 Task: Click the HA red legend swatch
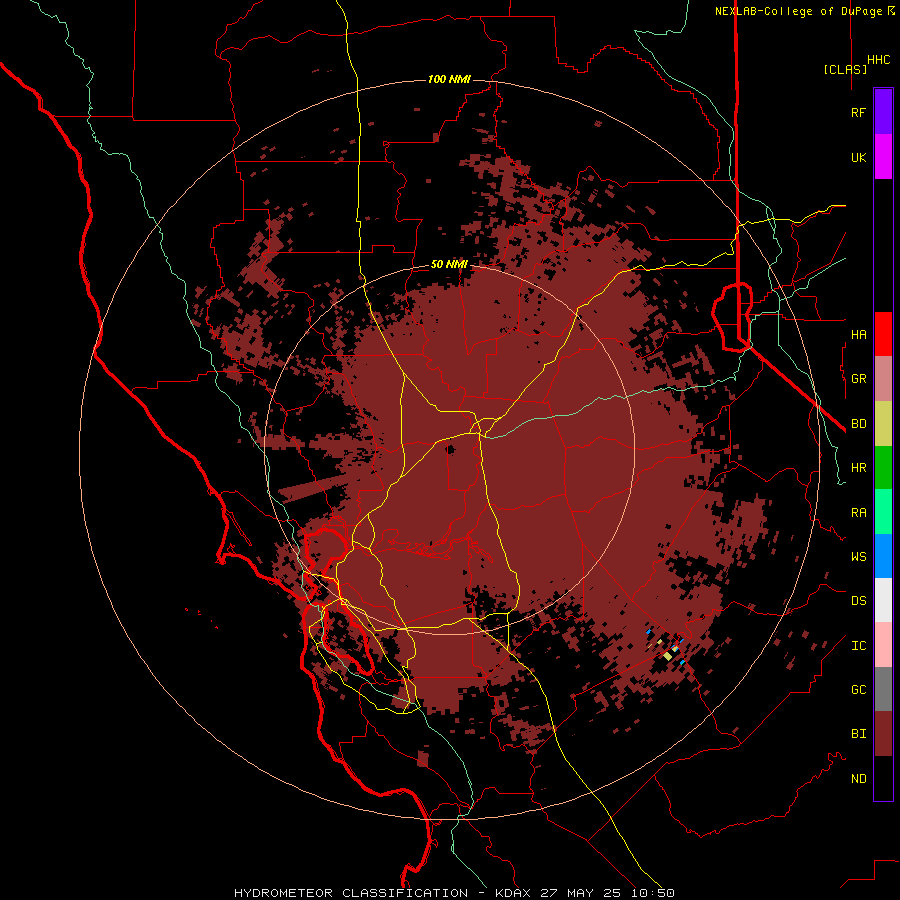[x=883, y=334]
